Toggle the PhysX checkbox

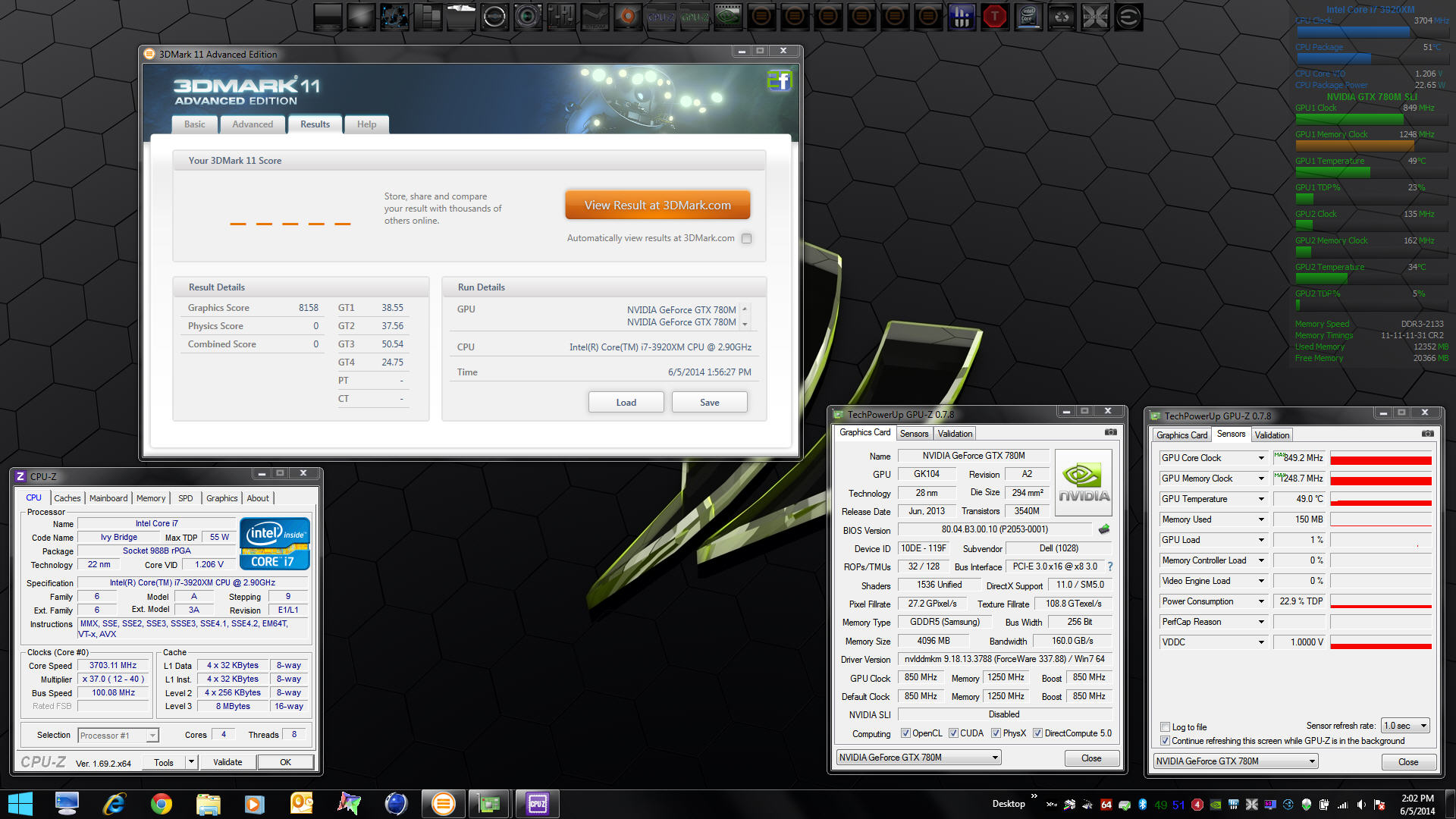(x=996, y=733)
